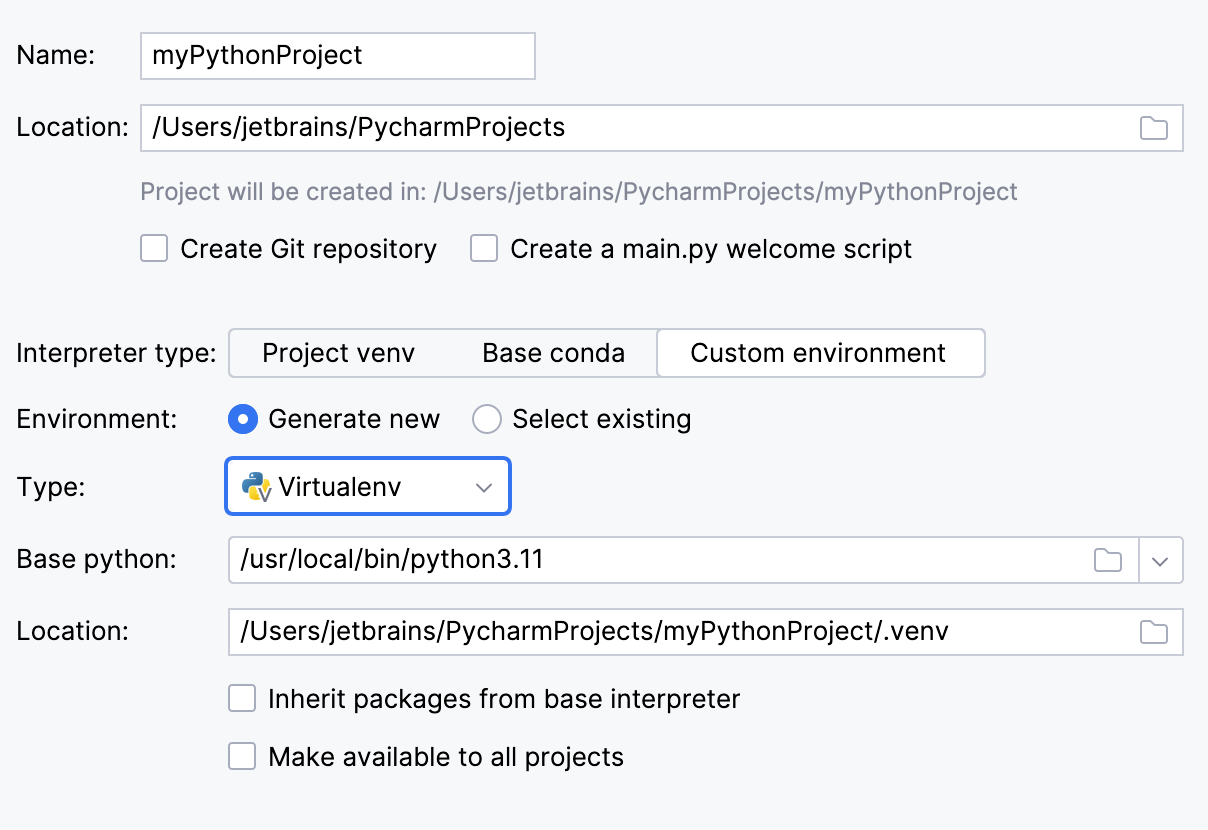Switch to the Project venv interpreter tab
Image resolution: width=1208 pixels, height=830 pixels.
(339, 353)
